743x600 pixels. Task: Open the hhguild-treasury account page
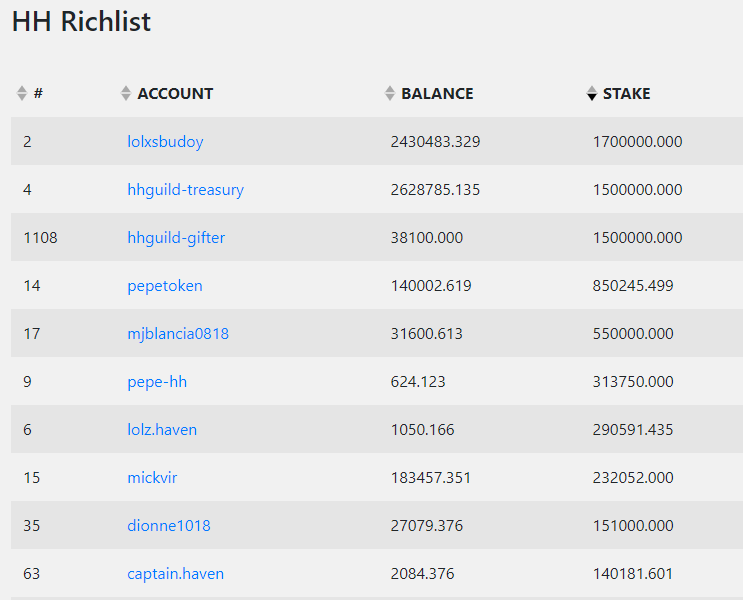click(x=185, y=190)
